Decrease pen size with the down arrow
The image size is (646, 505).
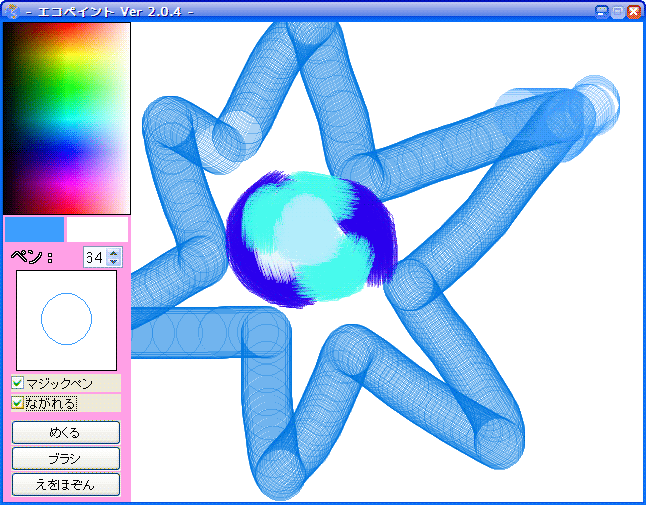[x=114, y=262]
